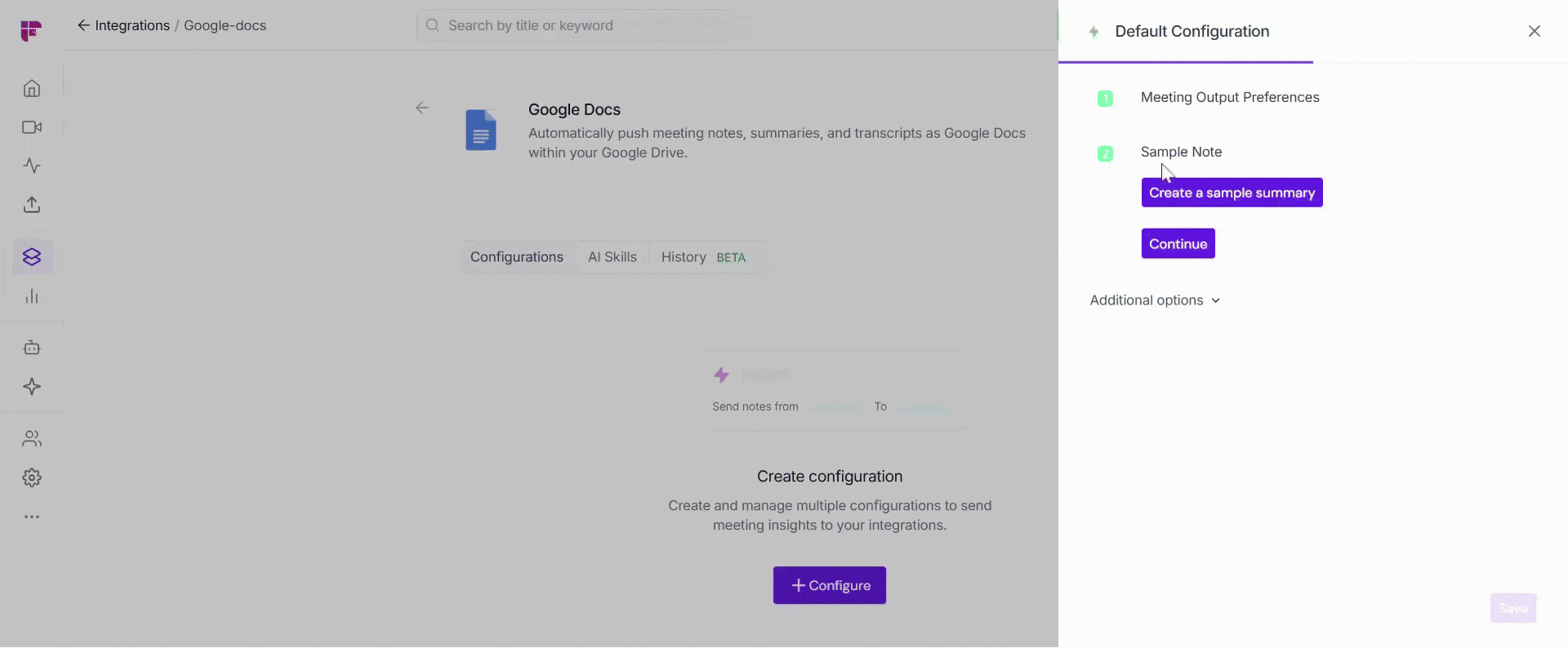Image resolution: width=1568 pixels, height=648 pixels.
Task: Close the Default Configuration panel
Action: (1534, 31)
